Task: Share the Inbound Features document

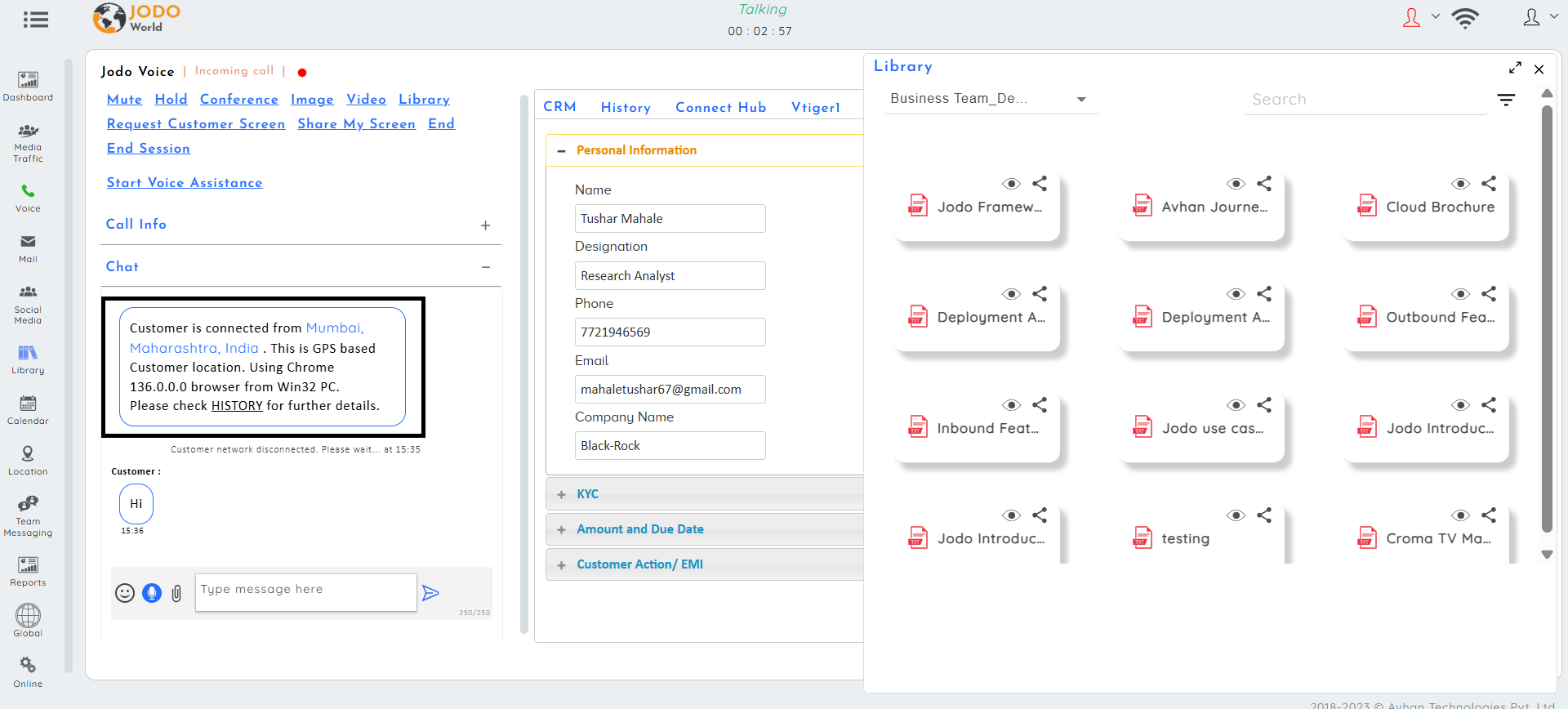Action: pos(1040,405)
